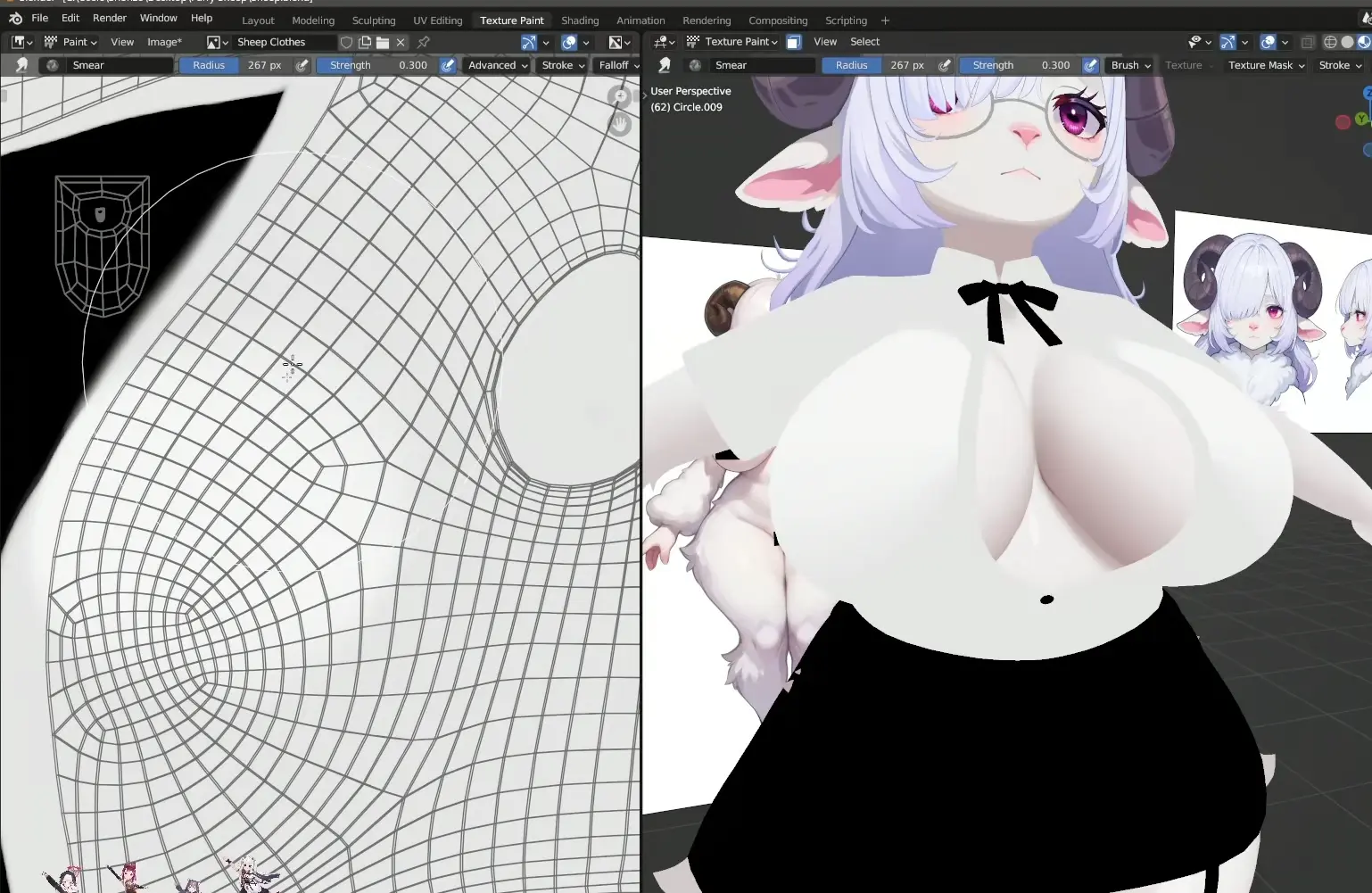The image size is (1372, 893).
Task: Toggle radius pressure sensitivity in image editor
Action: point(302,65)
